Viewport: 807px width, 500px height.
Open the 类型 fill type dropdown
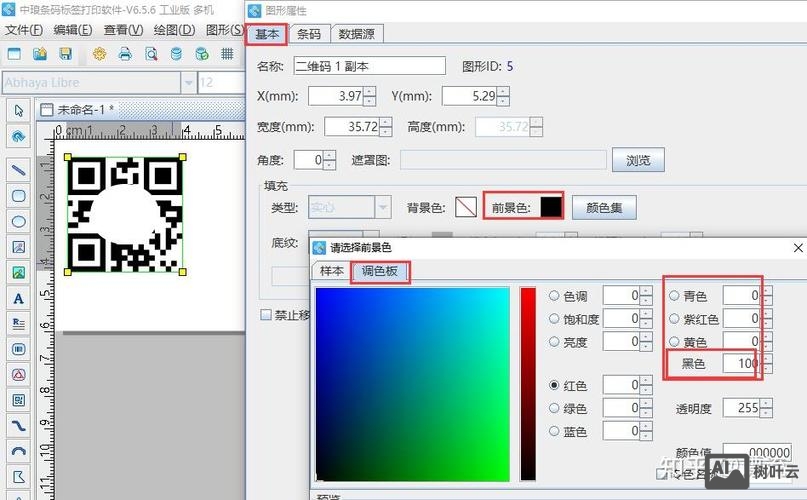point(382,208)
